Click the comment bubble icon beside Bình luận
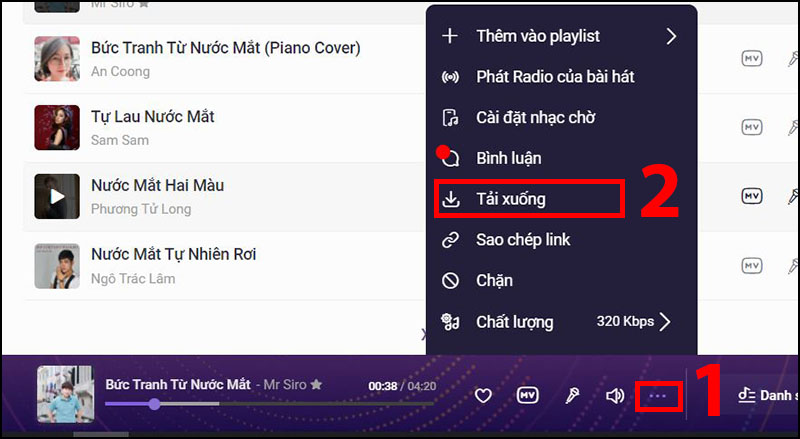Viewport: 800px width, 439px height. tap(451, 159)
